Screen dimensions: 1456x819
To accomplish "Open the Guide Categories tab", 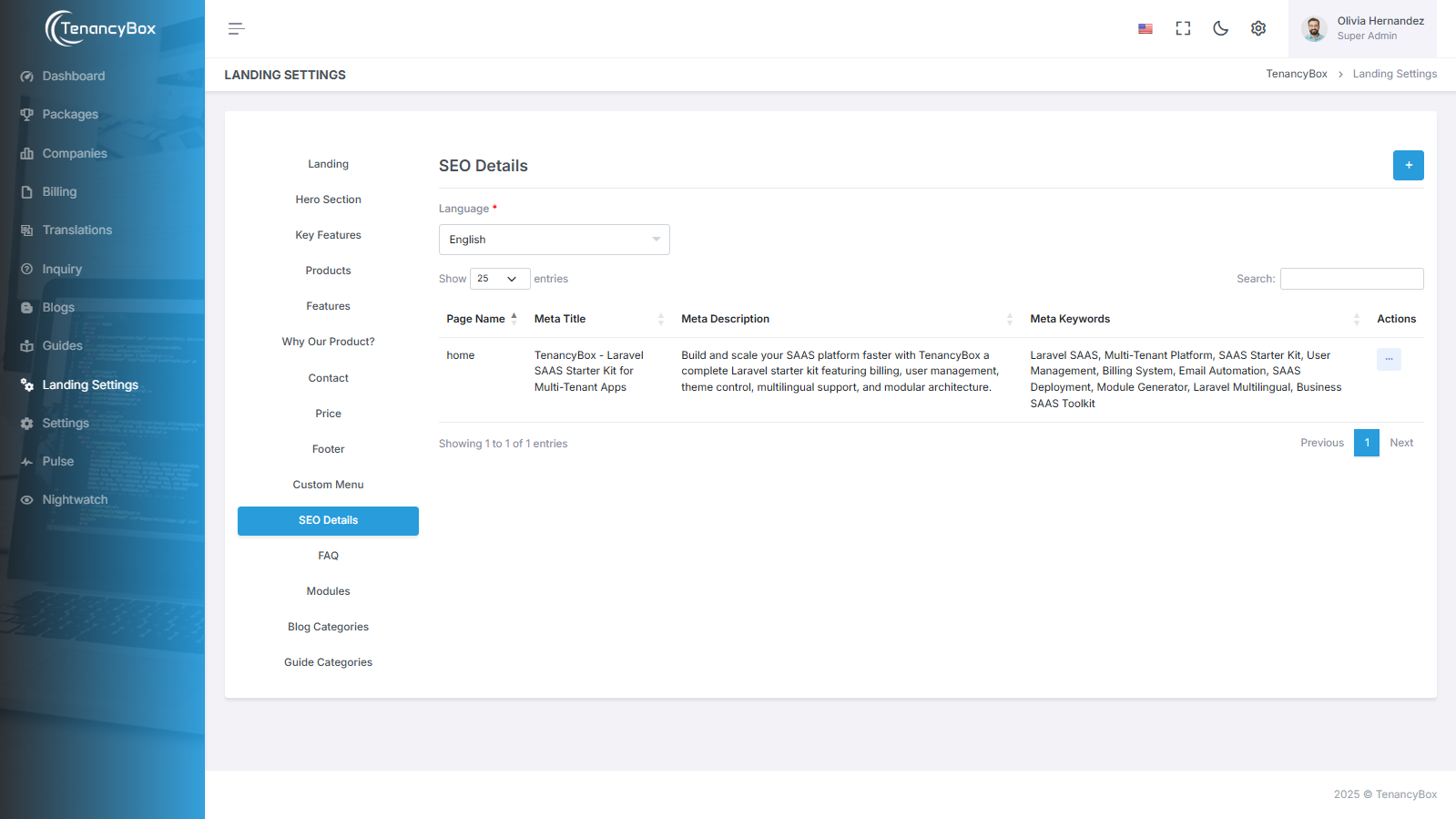I will coord(328,662).
